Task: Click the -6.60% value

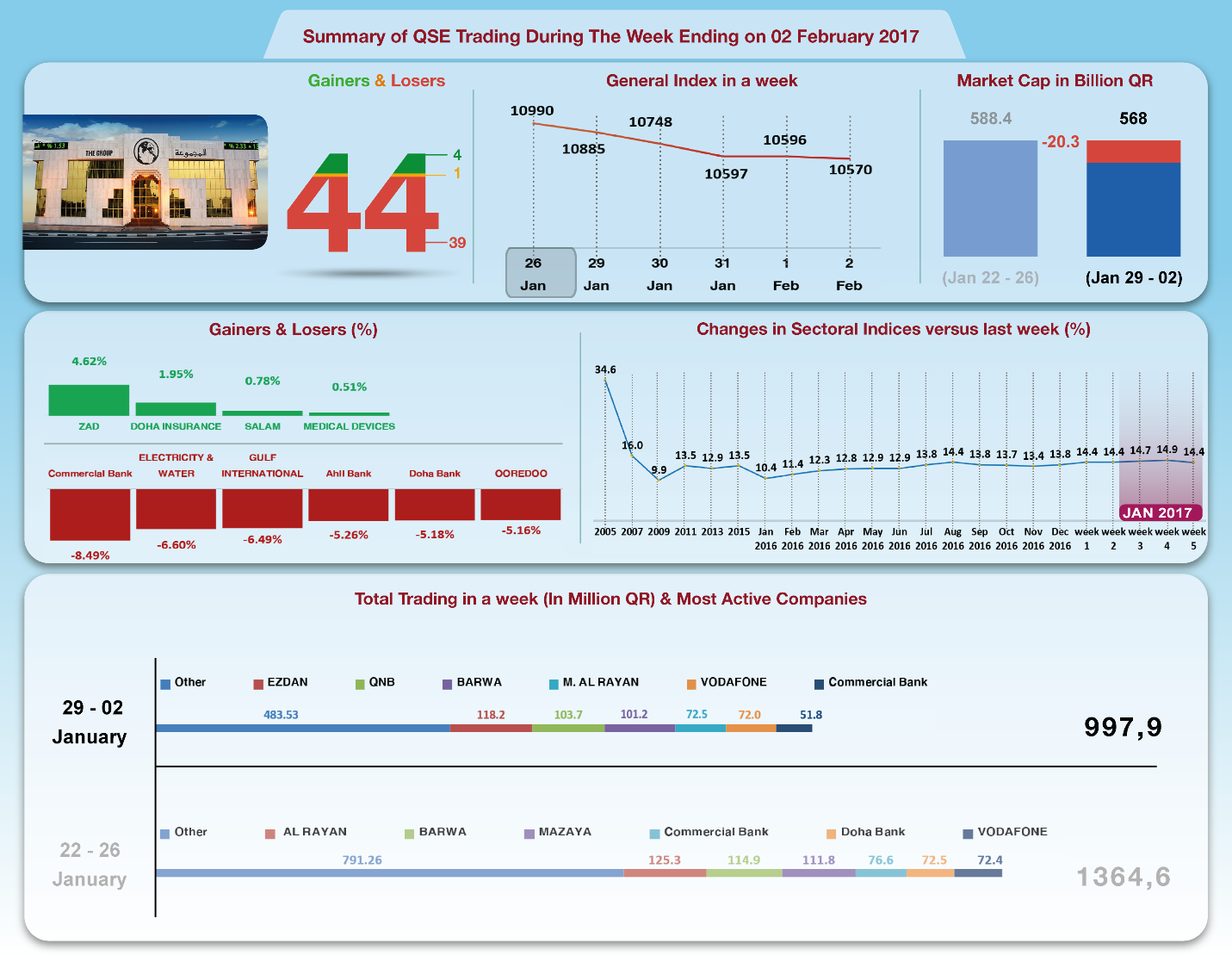Action: point(176,545)
